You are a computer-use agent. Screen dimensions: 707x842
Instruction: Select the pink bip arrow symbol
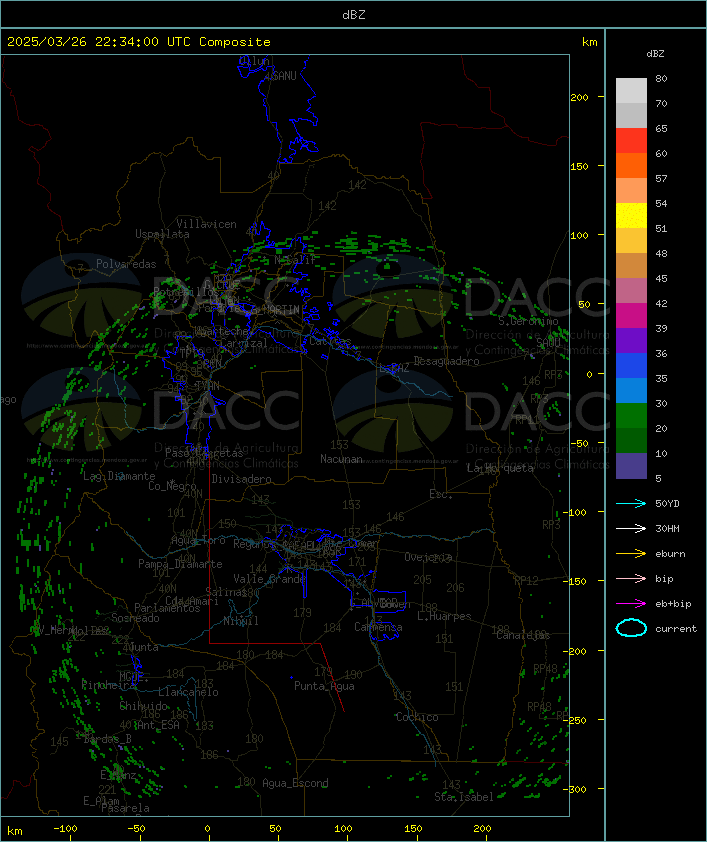631,578
